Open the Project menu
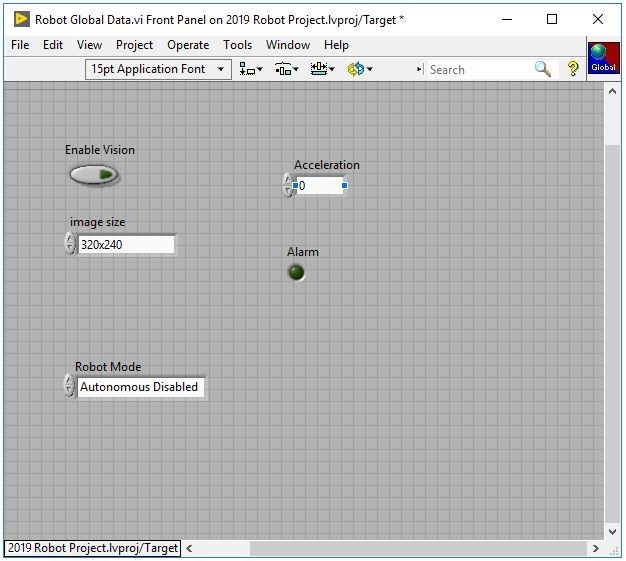 [134, 45]
